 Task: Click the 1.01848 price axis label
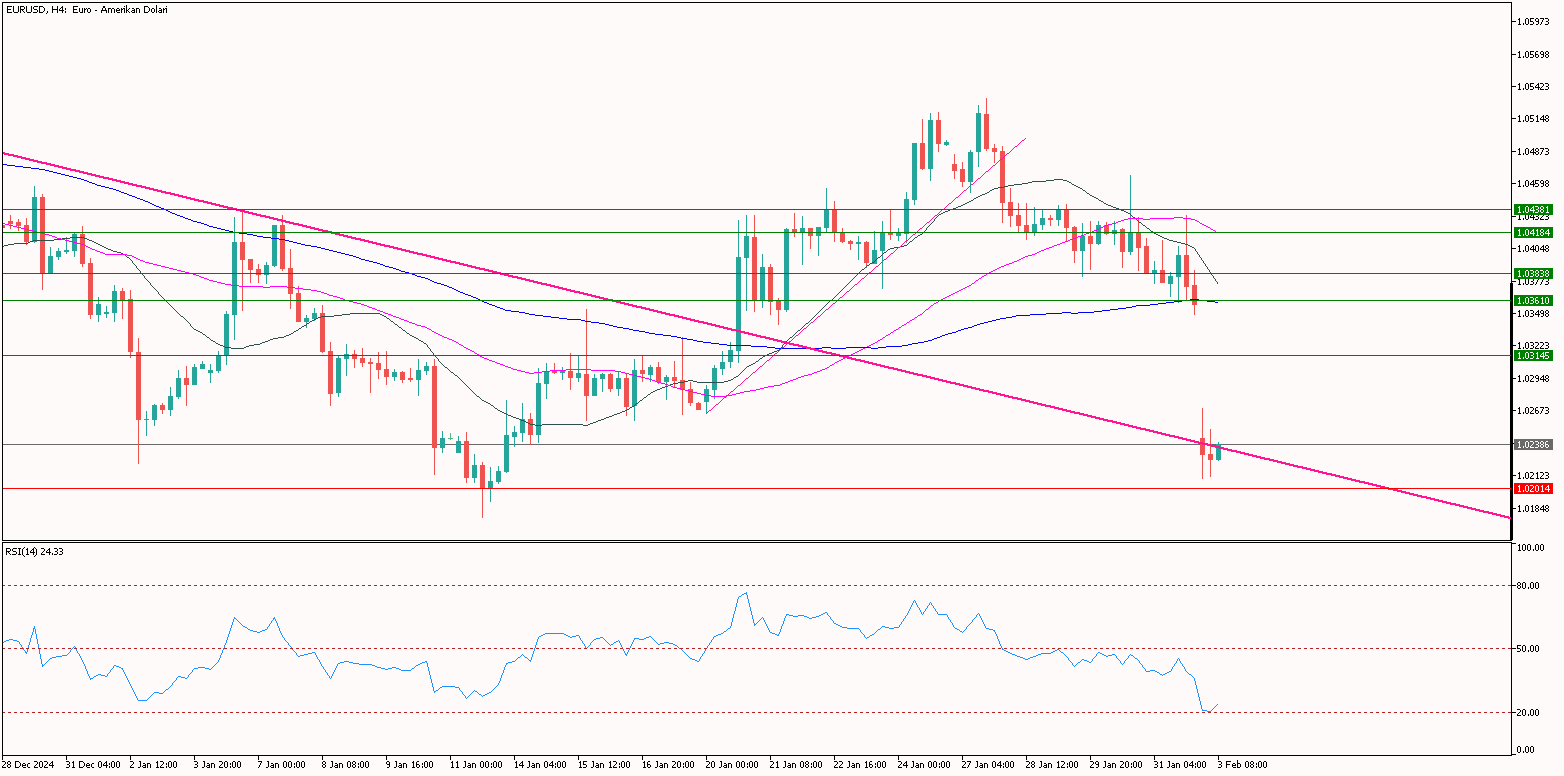[x=1533, y=509]
